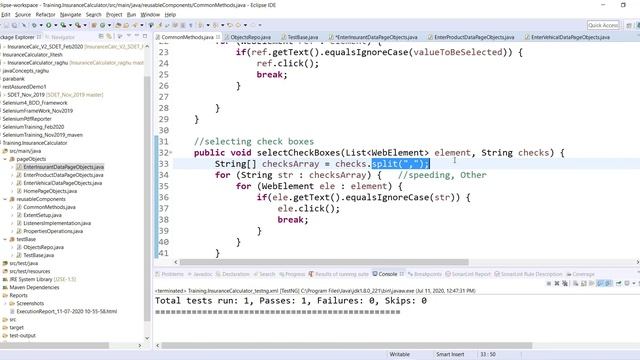Open the perspective icon beside Quick Access

point(629,25)
